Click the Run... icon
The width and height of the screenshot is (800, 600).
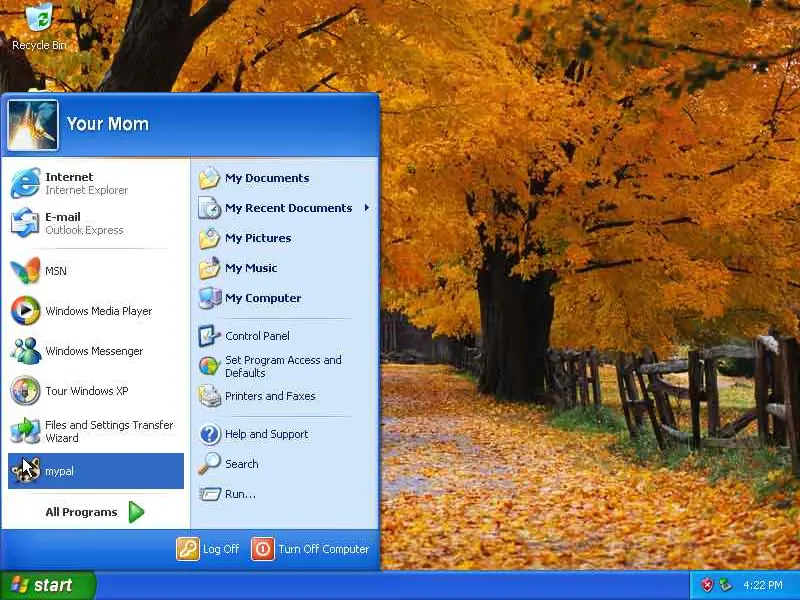[209, 494]
